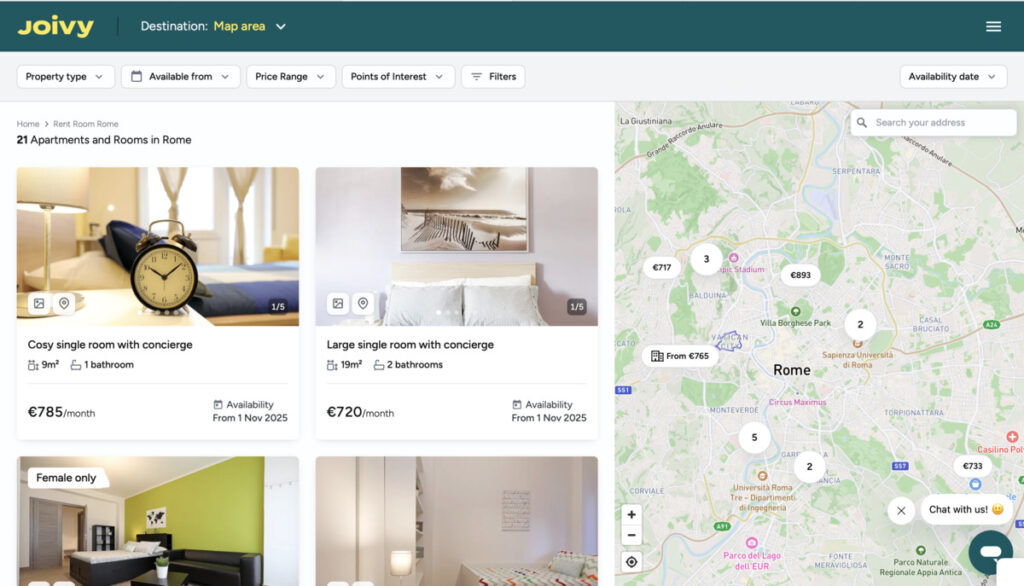Open the Cosy single room photo
1024x586 pixels.
(158, 246)
